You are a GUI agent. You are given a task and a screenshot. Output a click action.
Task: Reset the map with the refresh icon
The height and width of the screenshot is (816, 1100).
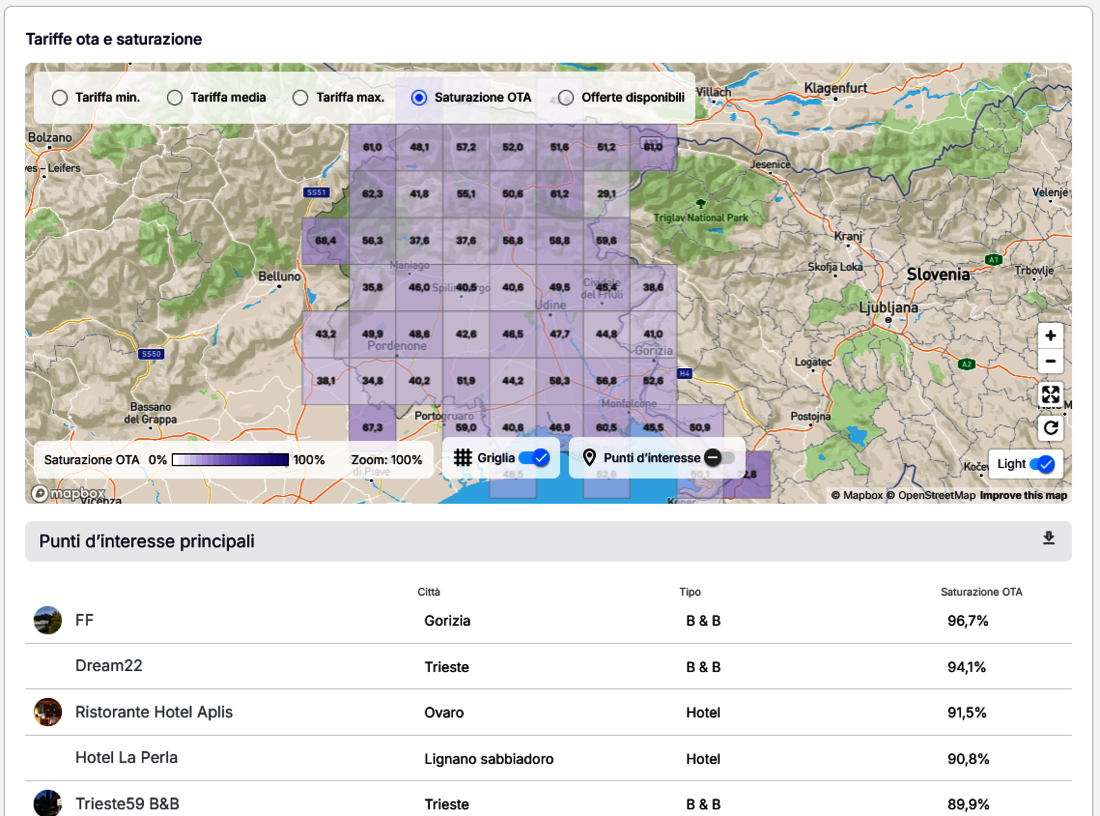click(1050, 428)
